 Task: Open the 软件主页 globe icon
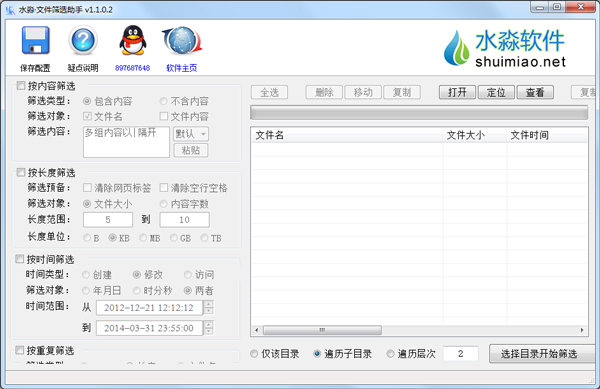pos(181,40)
